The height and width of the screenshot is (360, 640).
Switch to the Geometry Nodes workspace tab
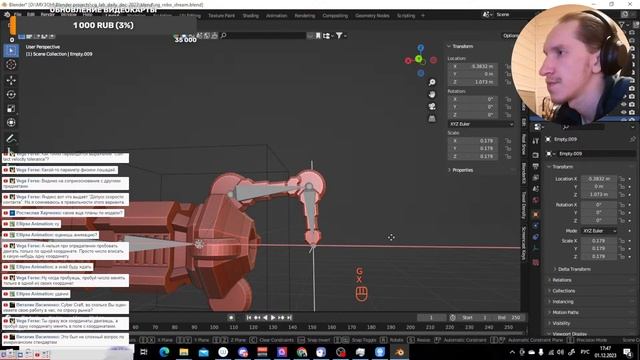pyautogui.click(x=372, y=16)
